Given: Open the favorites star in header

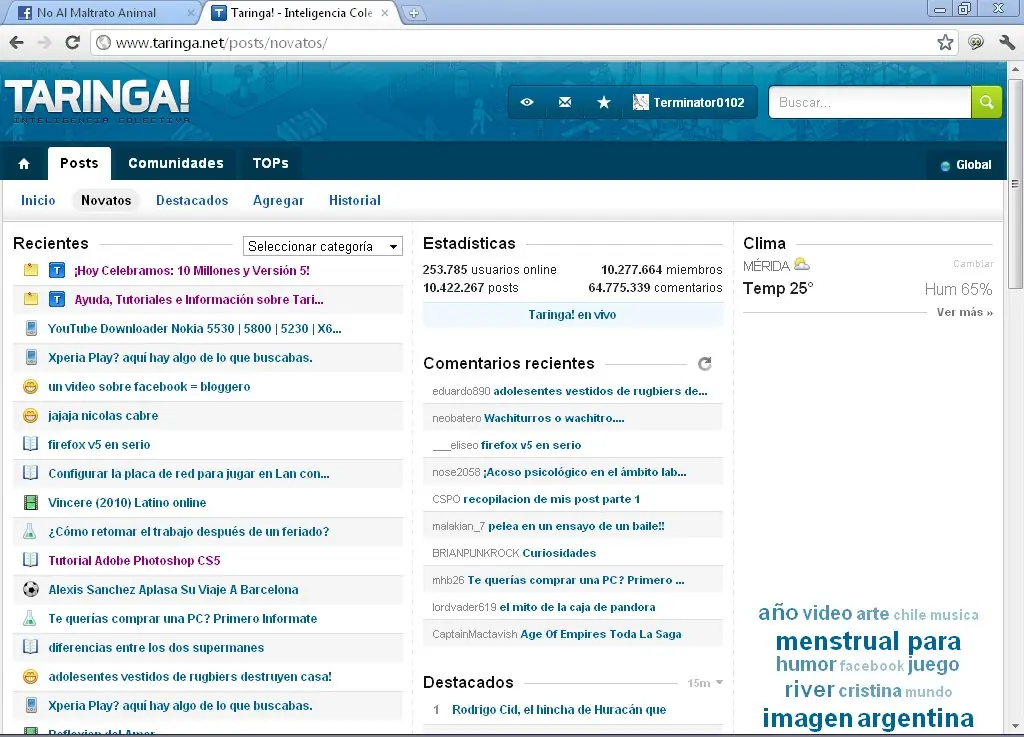Looking at the screenshot, I should point(604,102).
